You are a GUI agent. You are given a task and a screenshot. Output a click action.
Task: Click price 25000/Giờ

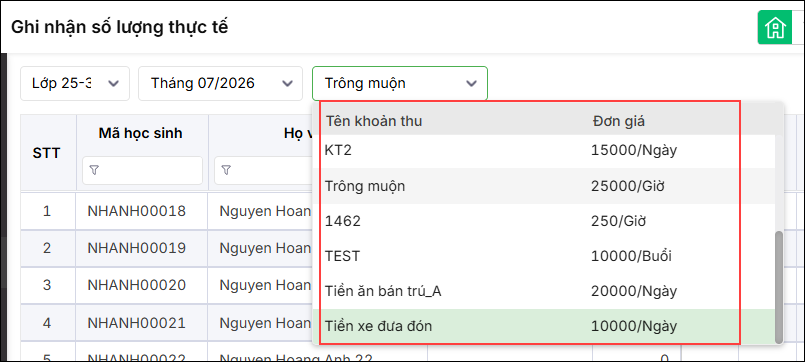click(x=628, y=186)
